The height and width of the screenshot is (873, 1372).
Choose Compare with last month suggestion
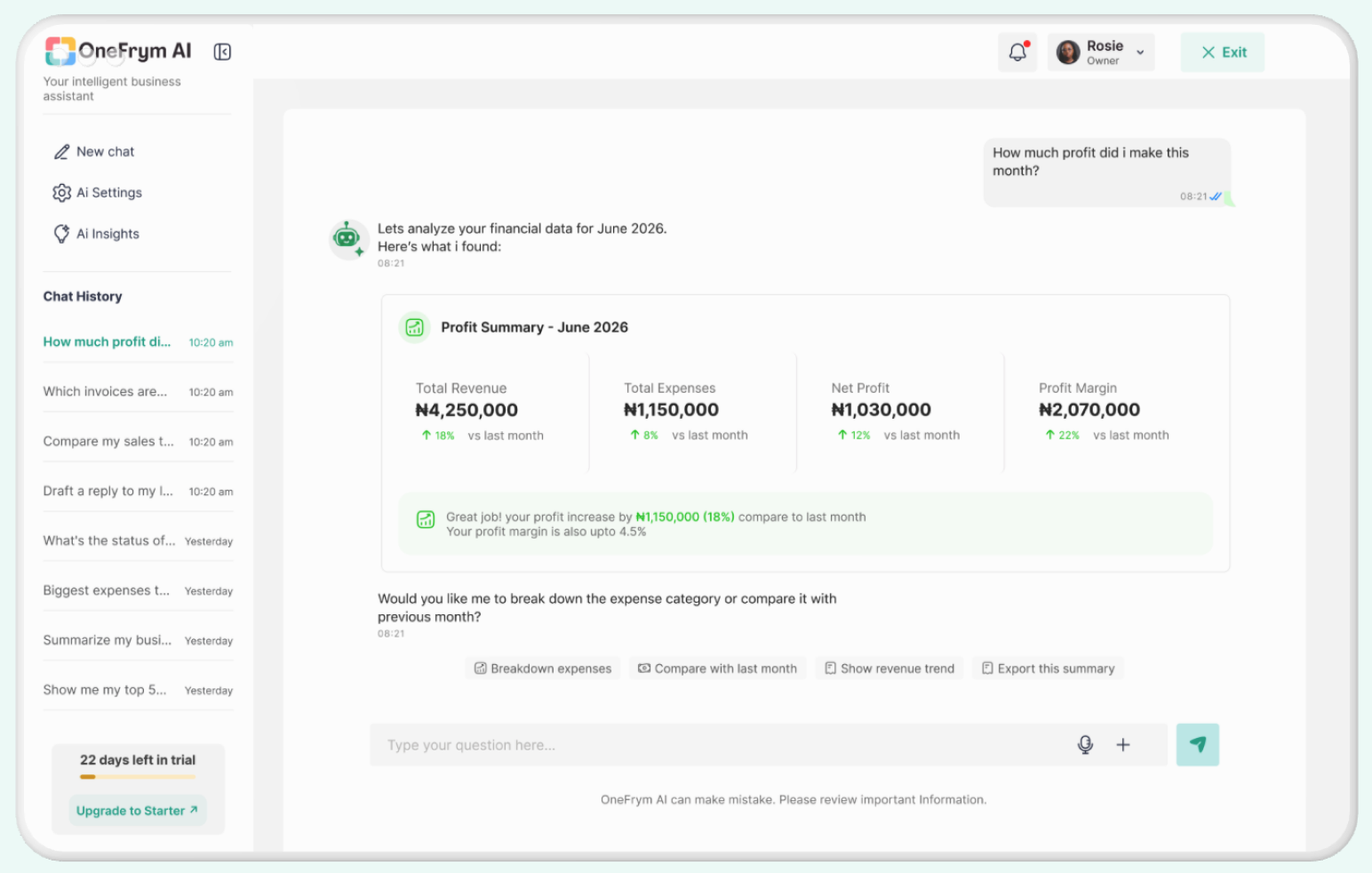(717, 669)
